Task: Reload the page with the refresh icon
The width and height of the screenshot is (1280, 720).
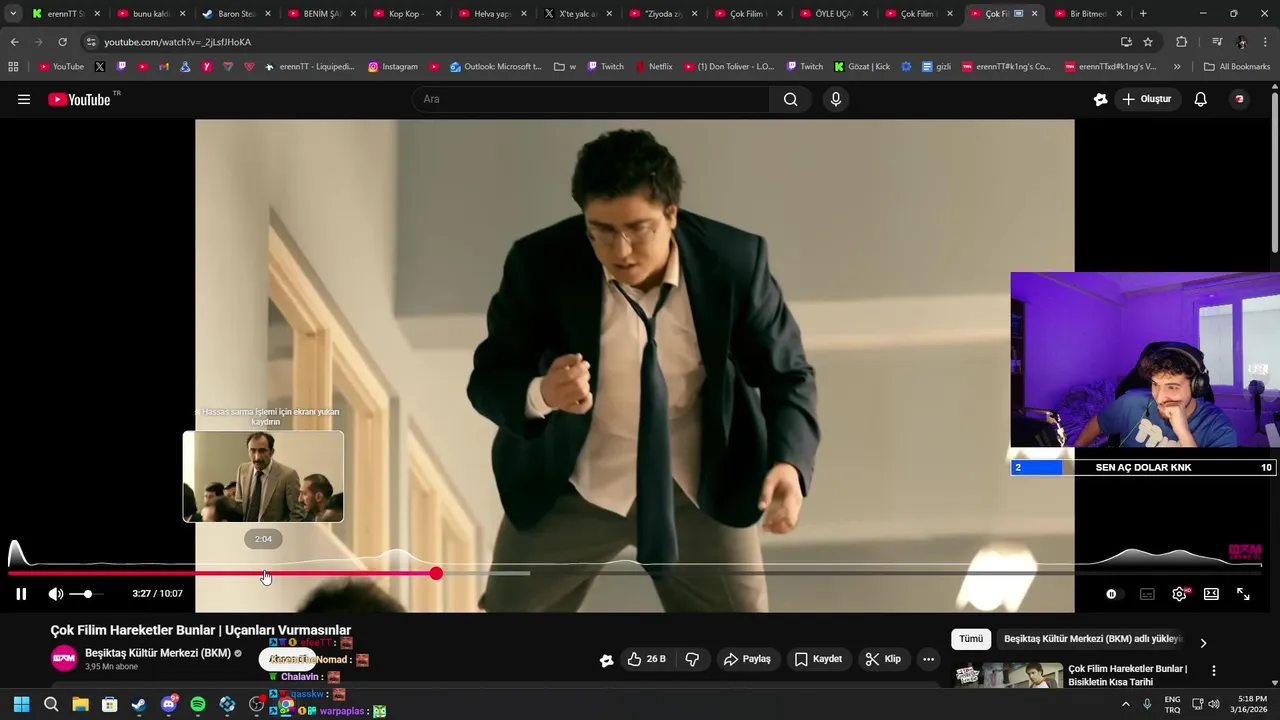Action: pos(62,42)
